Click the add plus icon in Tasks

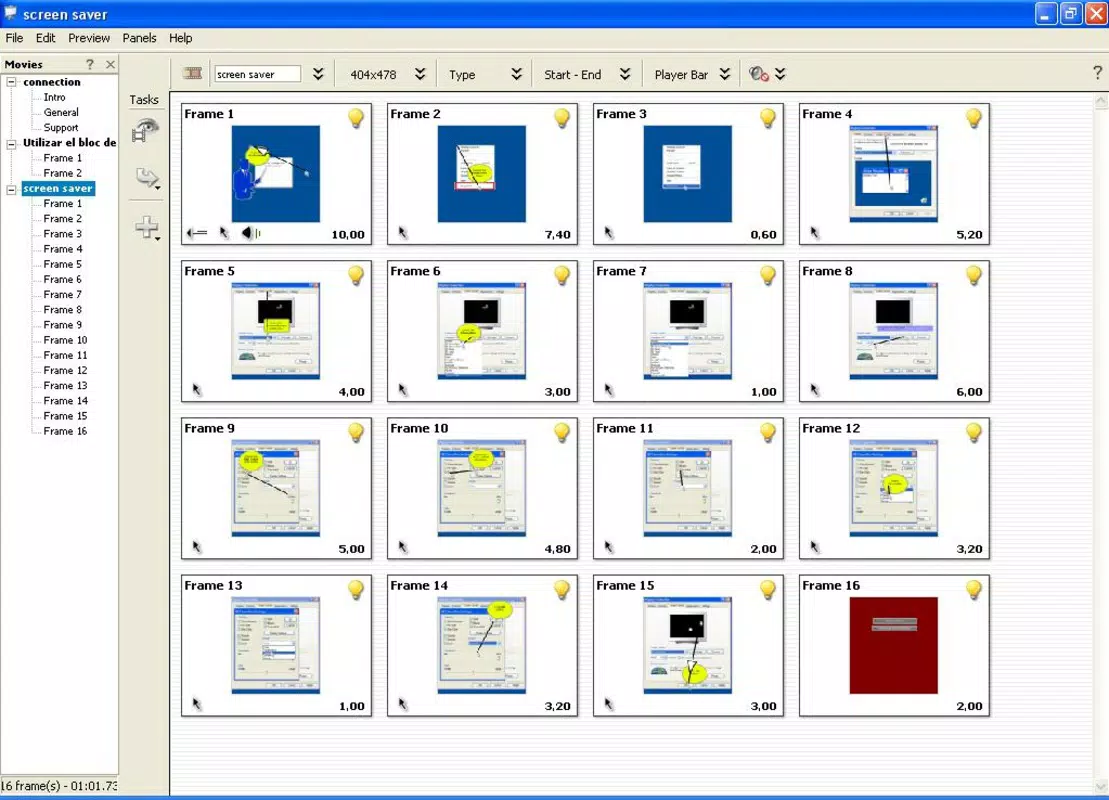point(147,227)
